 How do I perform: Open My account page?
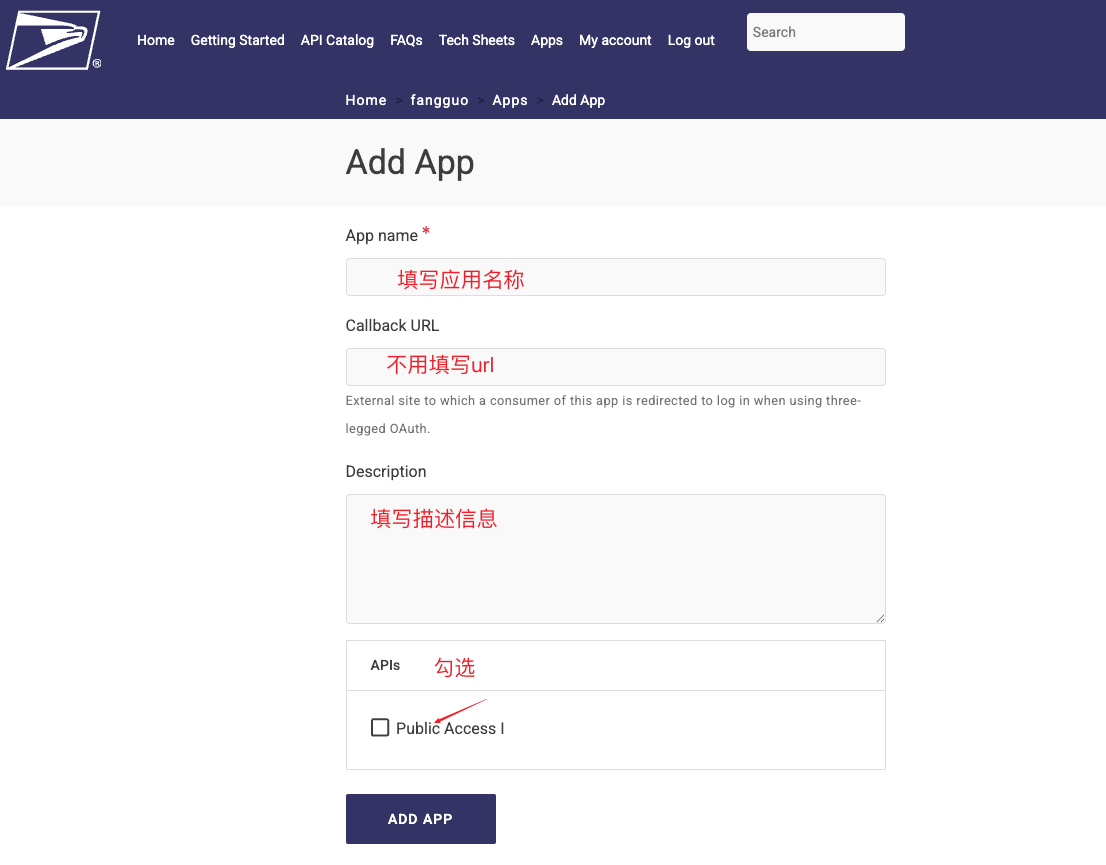pos(615,40)
